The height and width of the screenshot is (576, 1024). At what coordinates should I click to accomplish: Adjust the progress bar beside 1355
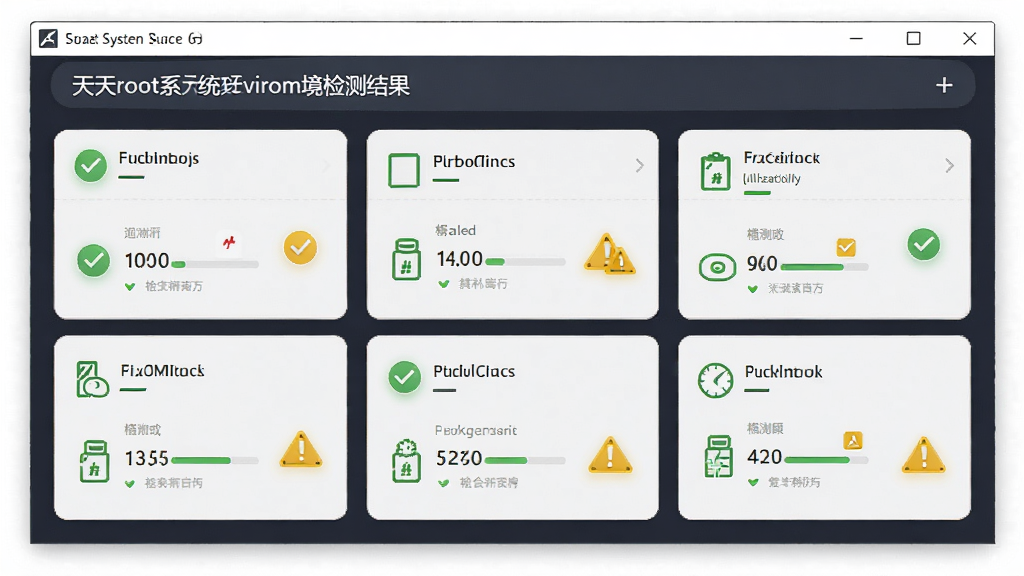click(215, 460)
